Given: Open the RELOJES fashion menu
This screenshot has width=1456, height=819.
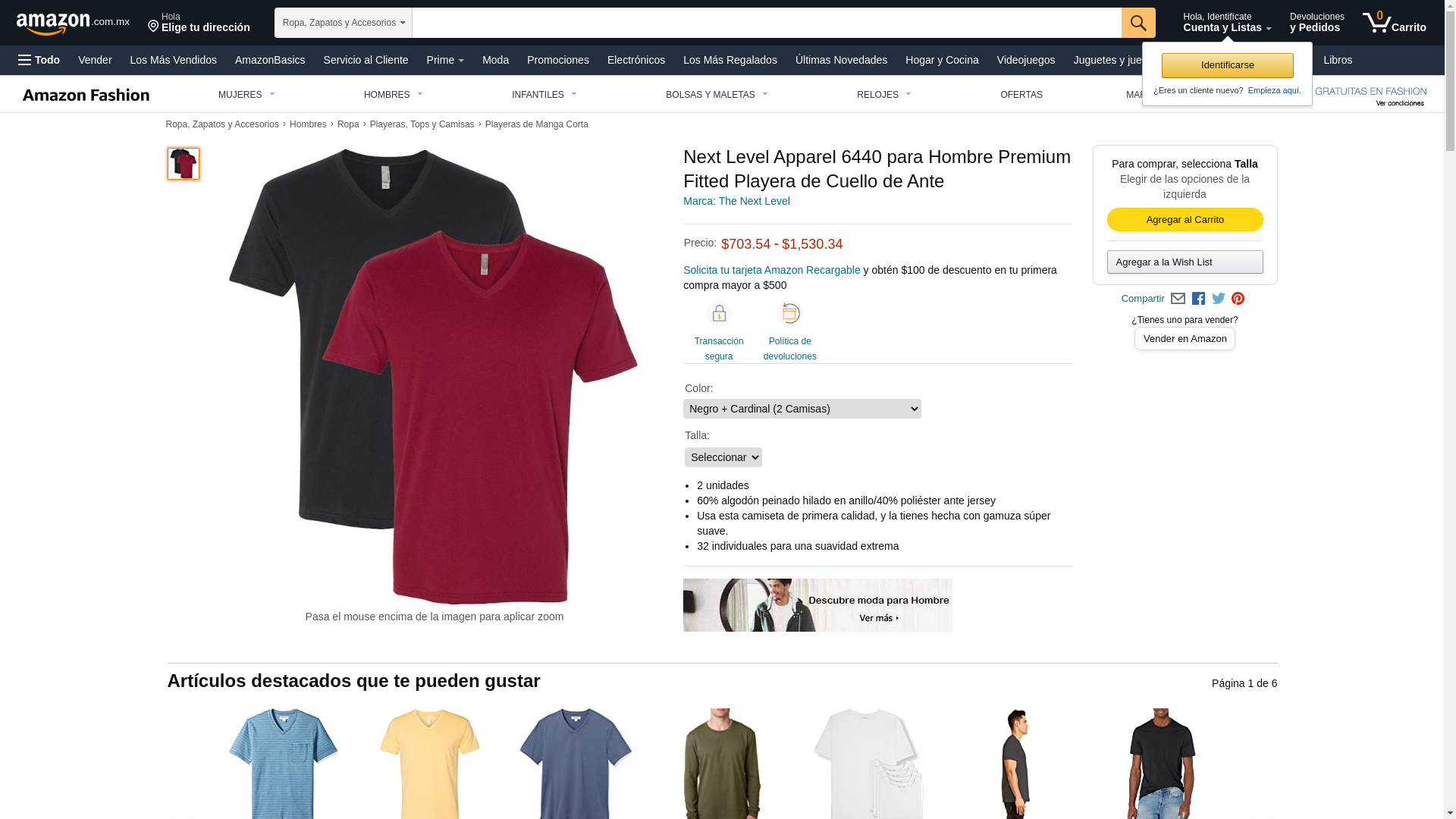Looking at the screenshot, I should (x=884, y=95).
